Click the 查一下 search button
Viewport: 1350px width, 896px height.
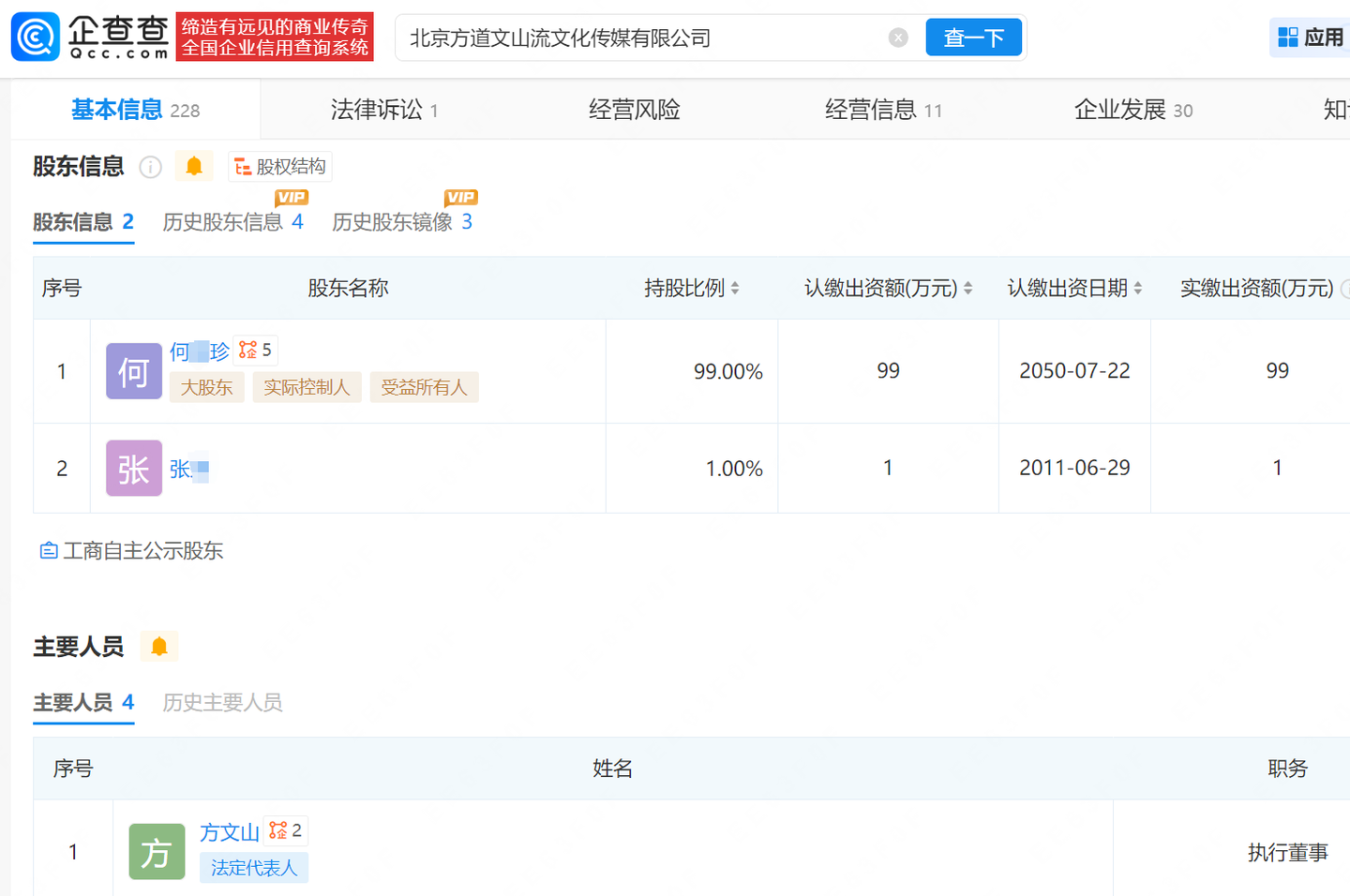974,37
